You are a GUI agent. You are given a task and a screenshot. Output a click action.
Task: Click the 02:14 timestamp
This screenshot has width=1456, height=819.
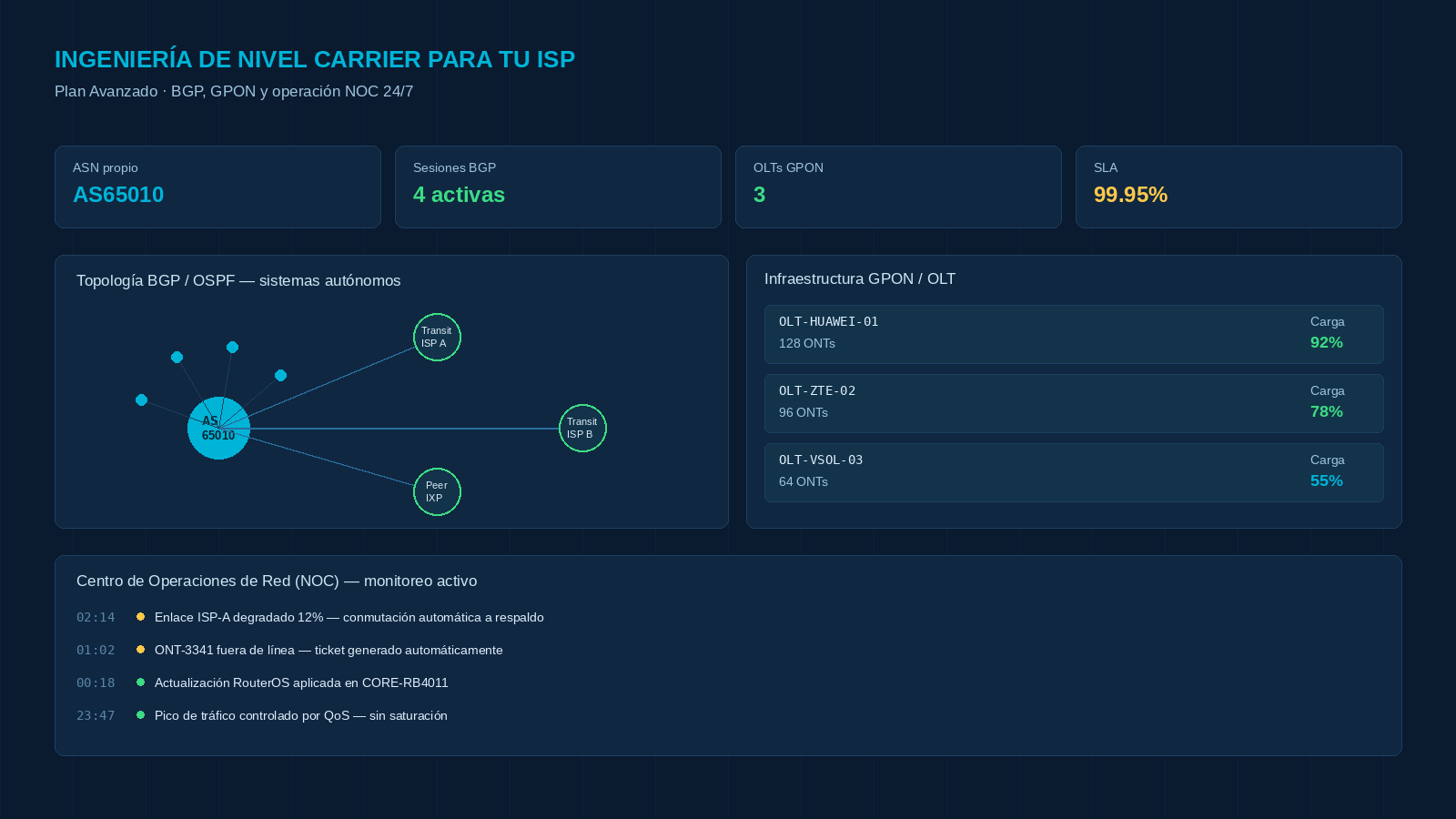pyautogui.click(x=96, y=617)
